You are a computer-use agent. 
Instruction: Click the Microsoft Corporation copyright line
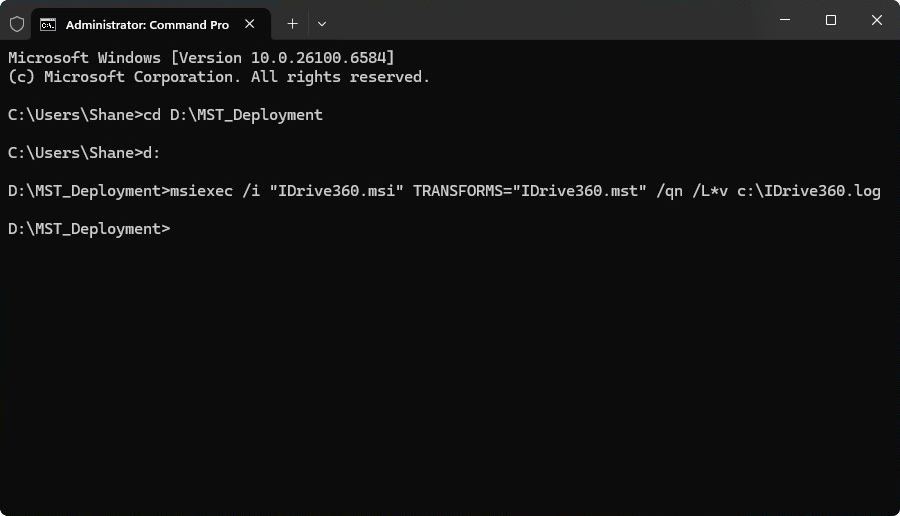(218, 76)
